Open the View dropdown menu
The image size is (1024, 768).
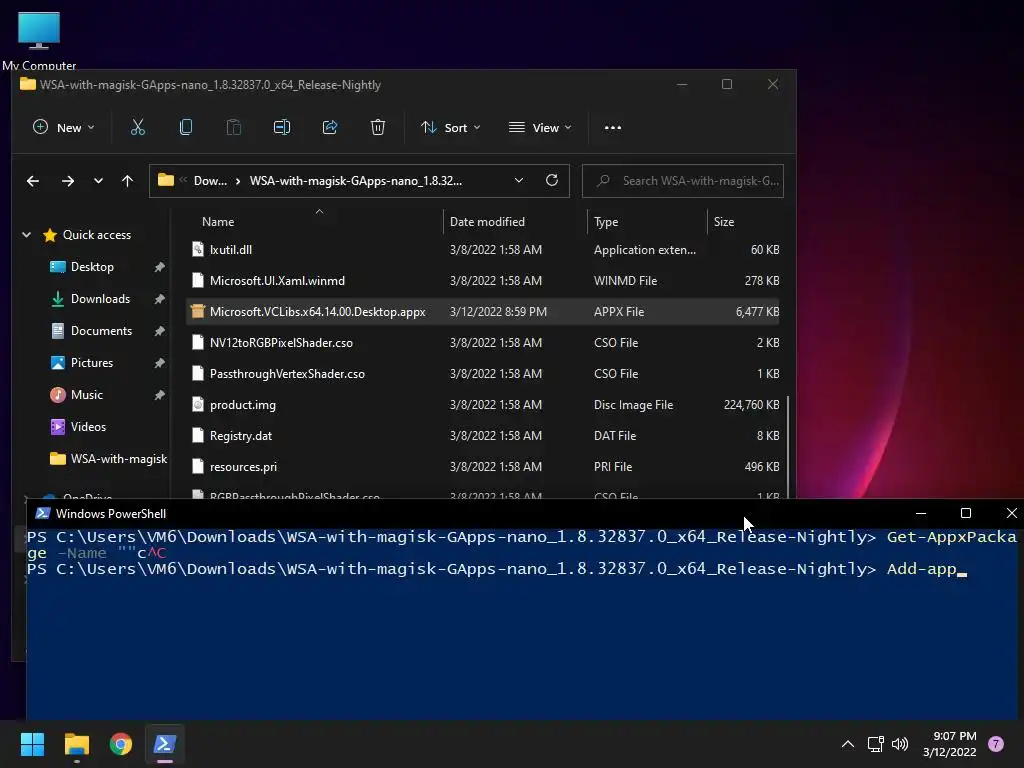[540, 127]
